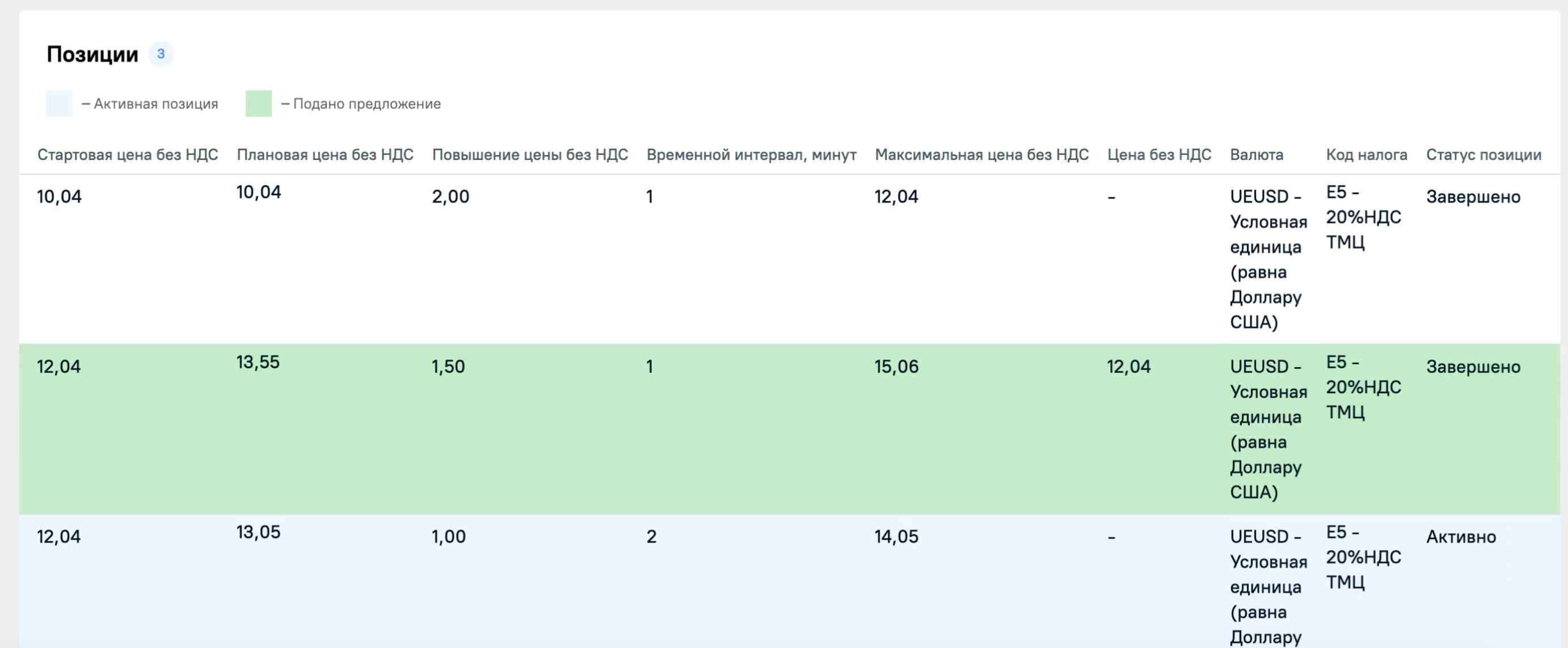The width and height of the screenshot is (1568, 648).
Task: Click tax code E5 cell in green row
Action: point(1364,388)
